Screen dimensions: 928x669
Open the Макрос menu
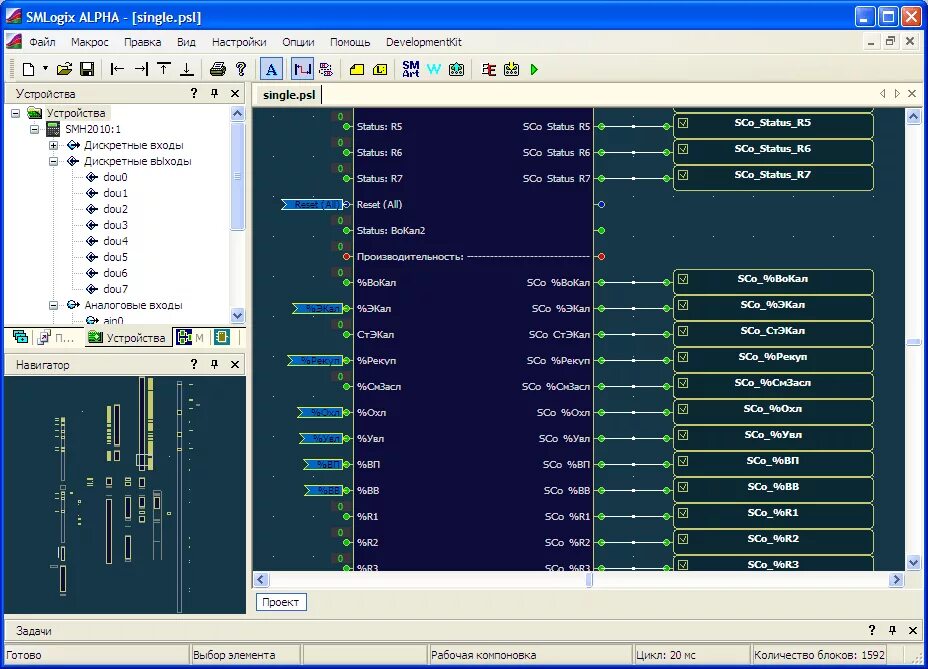(89, 42)
